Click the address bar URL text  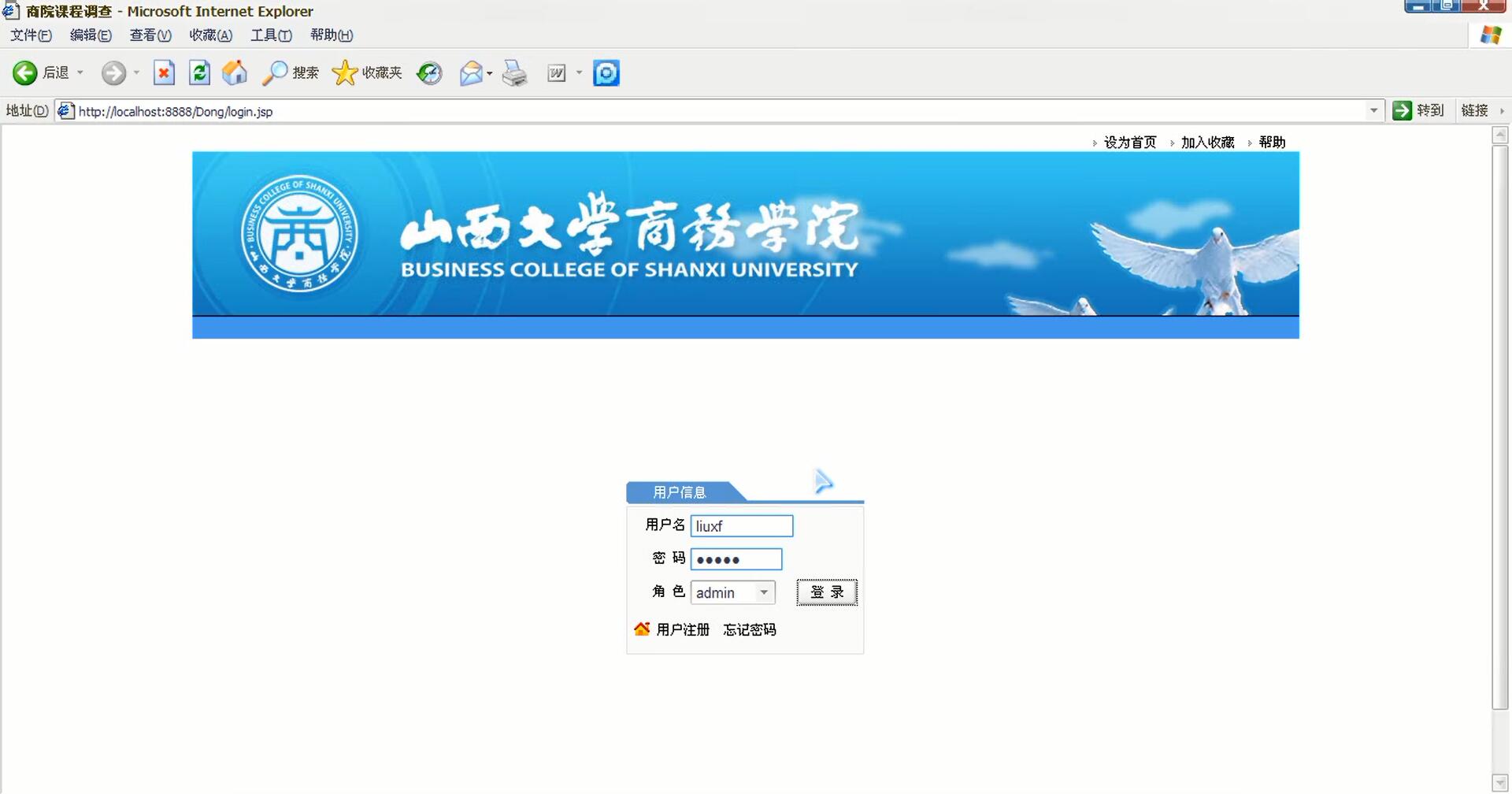pyautogui.click(x=176, y=112)
